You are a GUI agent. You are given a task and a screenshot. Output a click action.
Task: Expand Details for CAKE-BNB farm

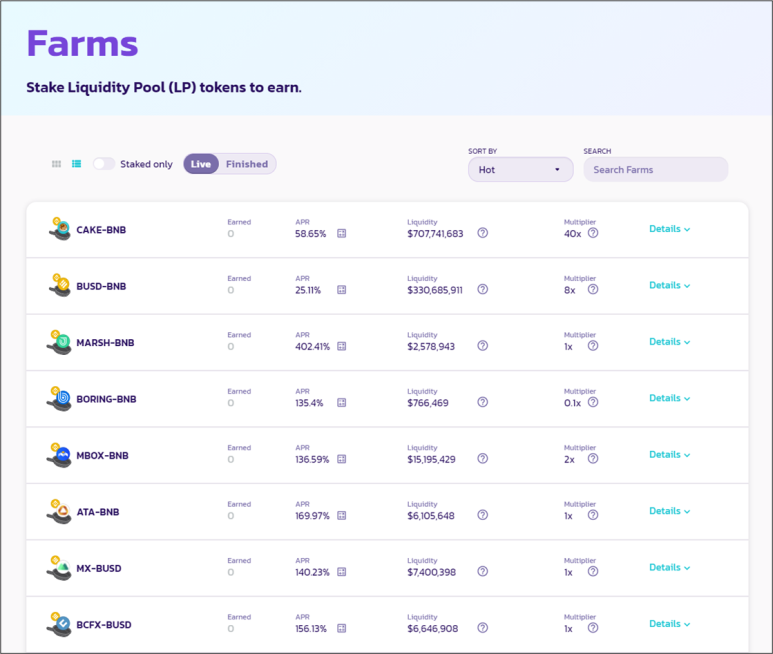coord(669,229)
